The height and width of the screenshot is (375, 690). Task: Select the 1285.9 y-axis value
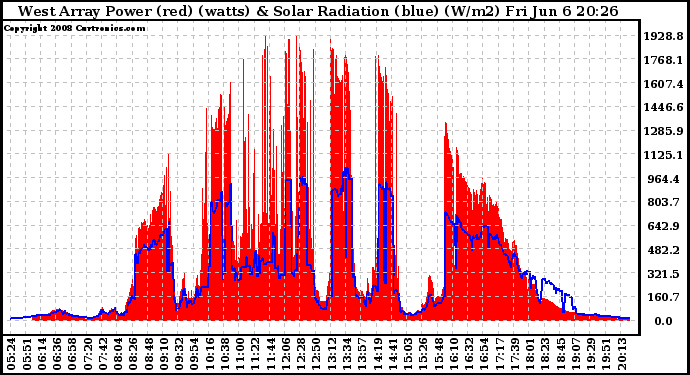[663, 131]
